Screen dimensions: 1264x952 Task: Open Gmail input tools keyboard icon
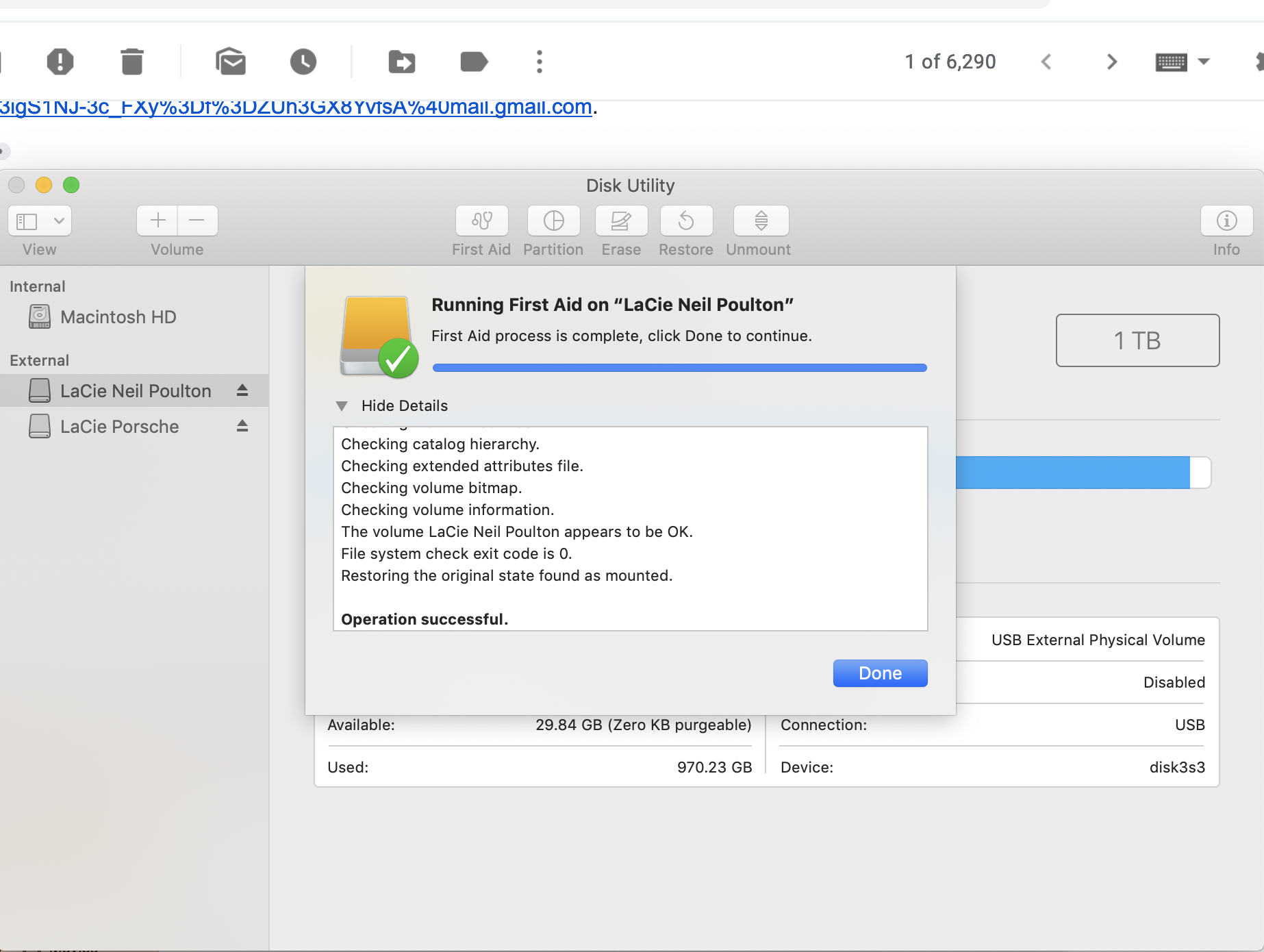coord(1172,62)
